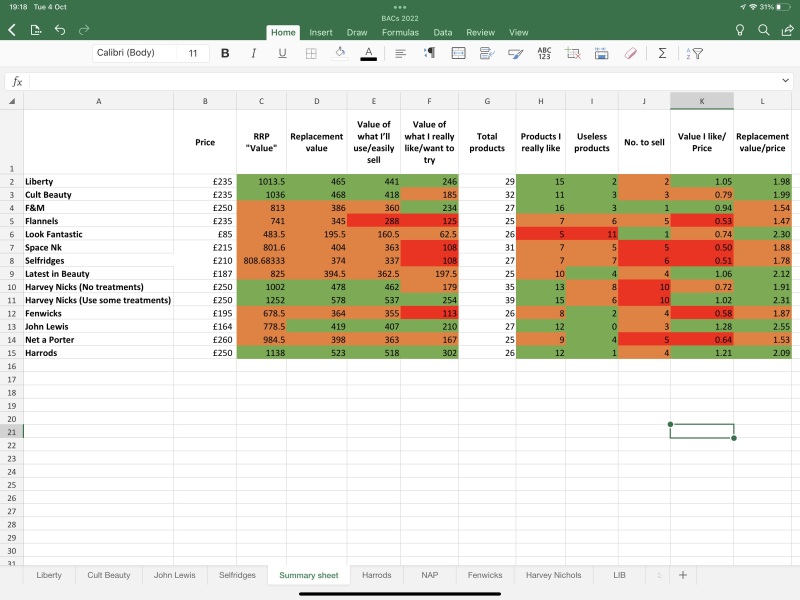This screenshot has height=600, width=800.
Task: Select column A header
Action: [x=98, y=101]
